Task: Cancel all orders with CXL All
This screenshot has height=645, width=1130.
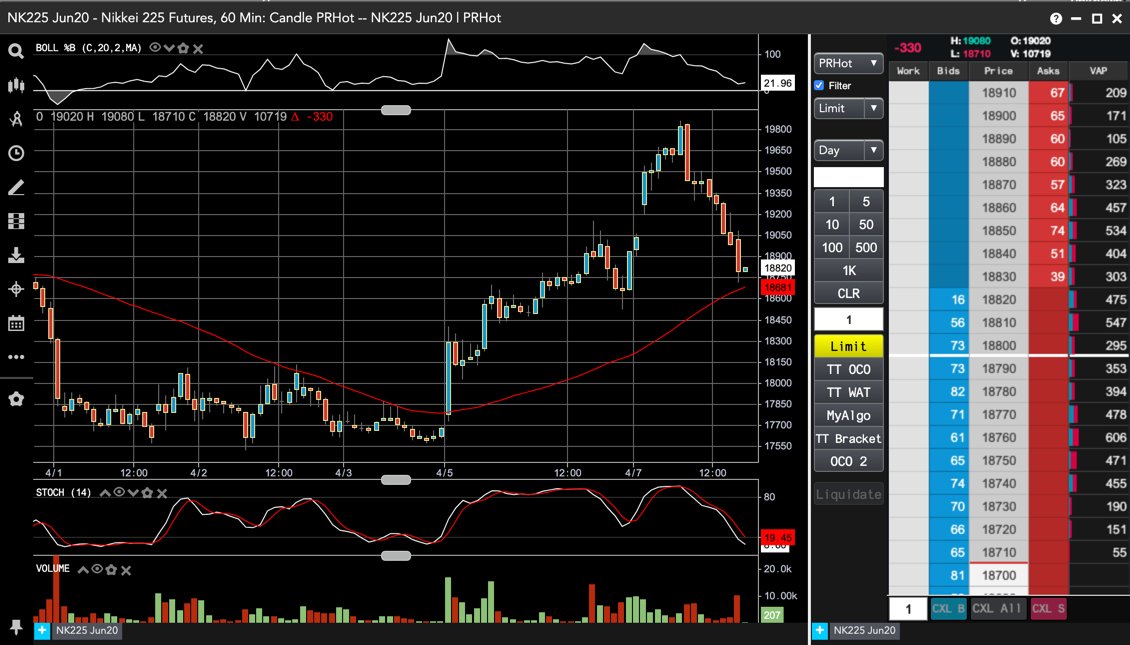Action: [x=997, y=608]
